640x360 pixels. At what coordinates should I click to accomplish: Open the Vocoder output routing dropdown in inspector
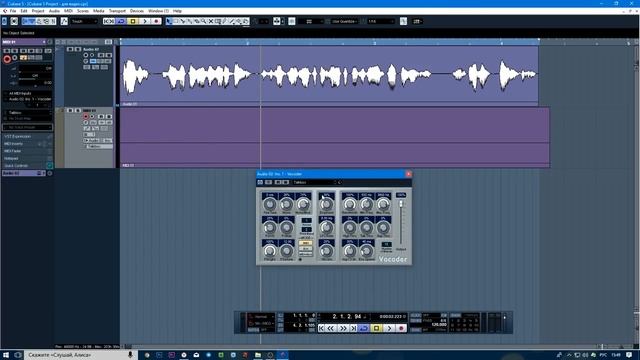pos(28,99)
